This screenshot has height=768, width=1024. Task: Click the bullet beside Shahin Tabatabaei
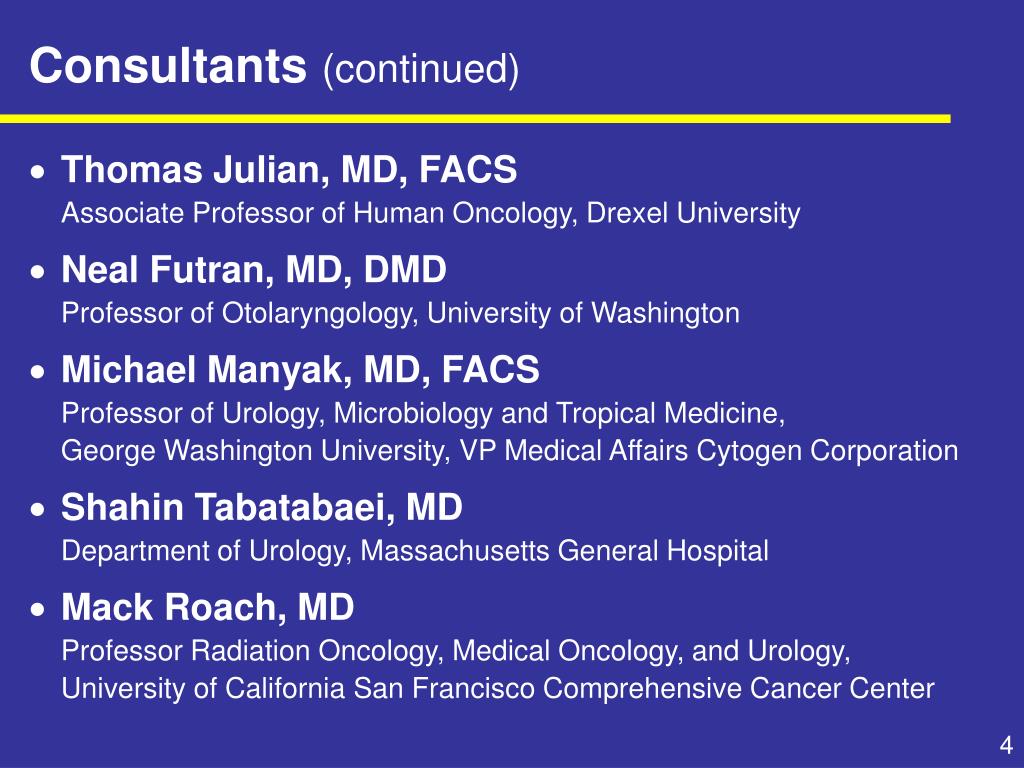(x=39, y=510)
